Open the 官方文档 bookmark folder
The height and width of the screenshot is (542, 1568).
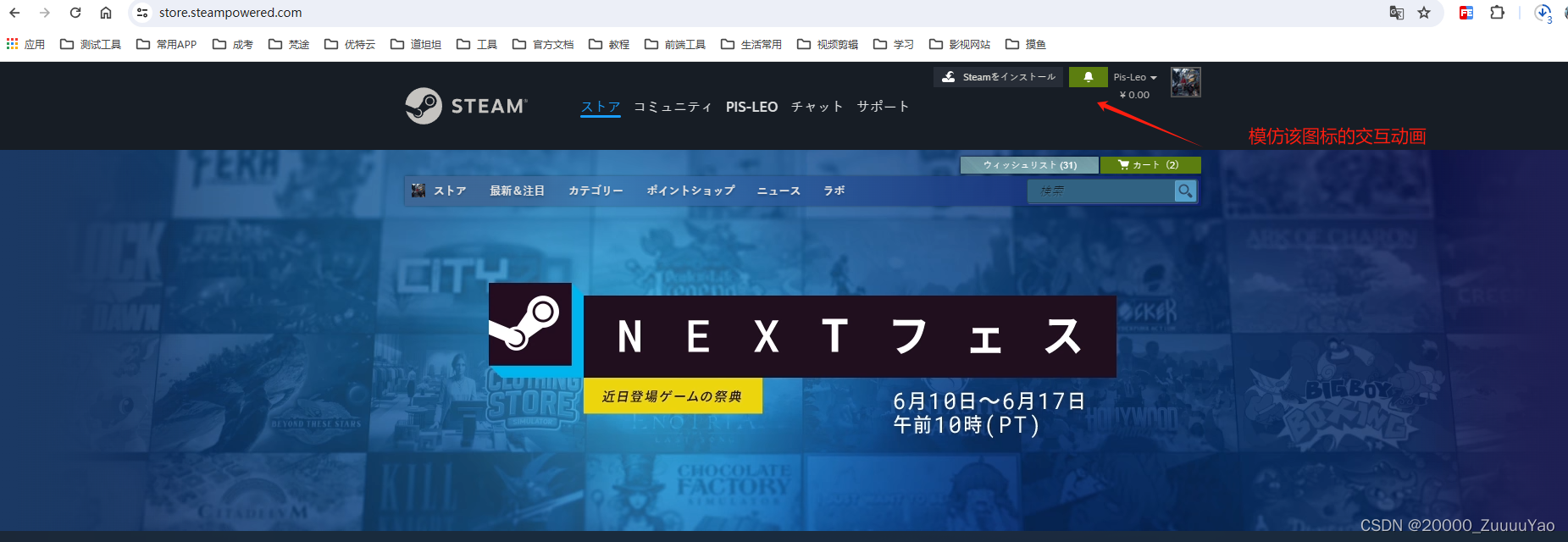point(543,44)
